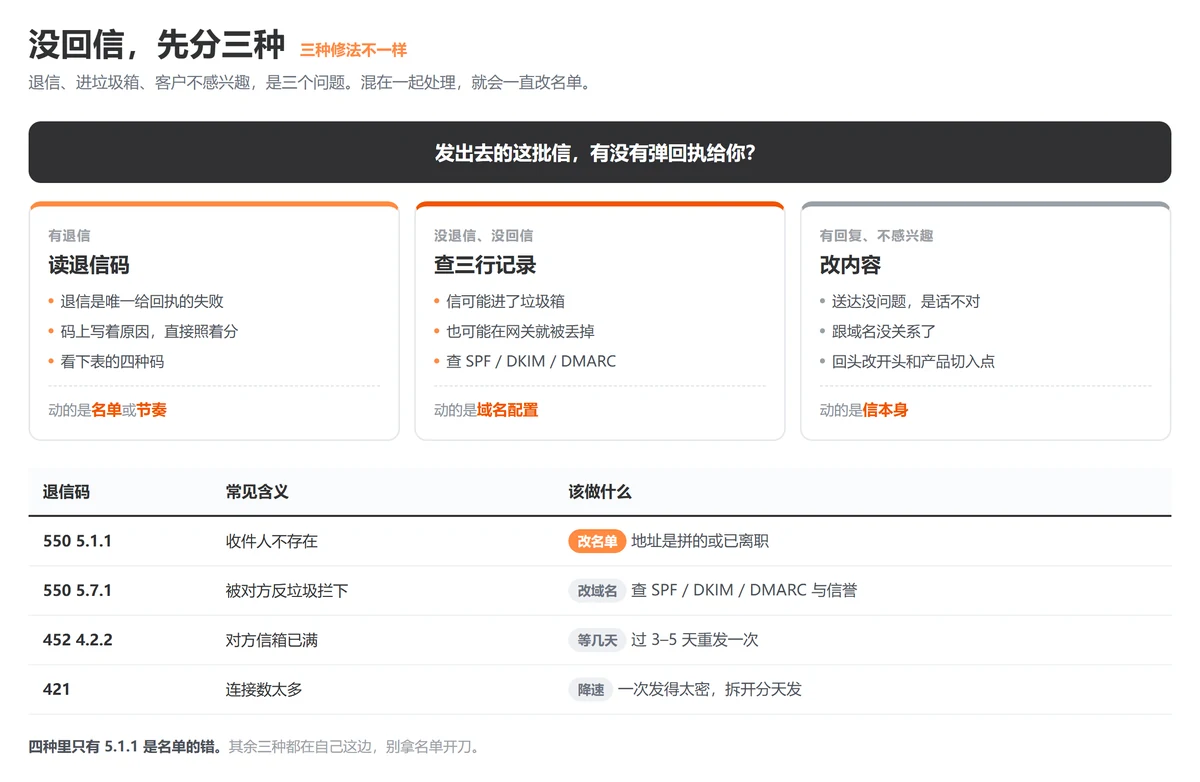Click the text 地址是拼的或已离职

[700, 541]
